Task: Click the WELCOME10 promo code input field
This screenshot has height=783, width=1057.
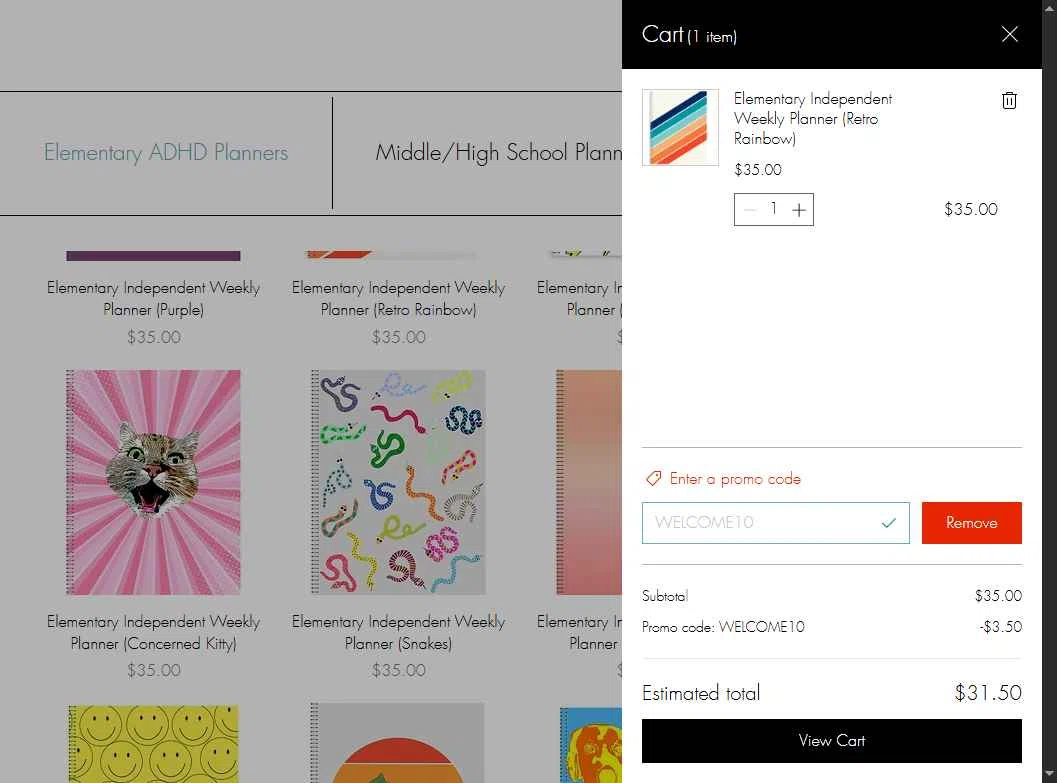Action: (x=775, y=523)
